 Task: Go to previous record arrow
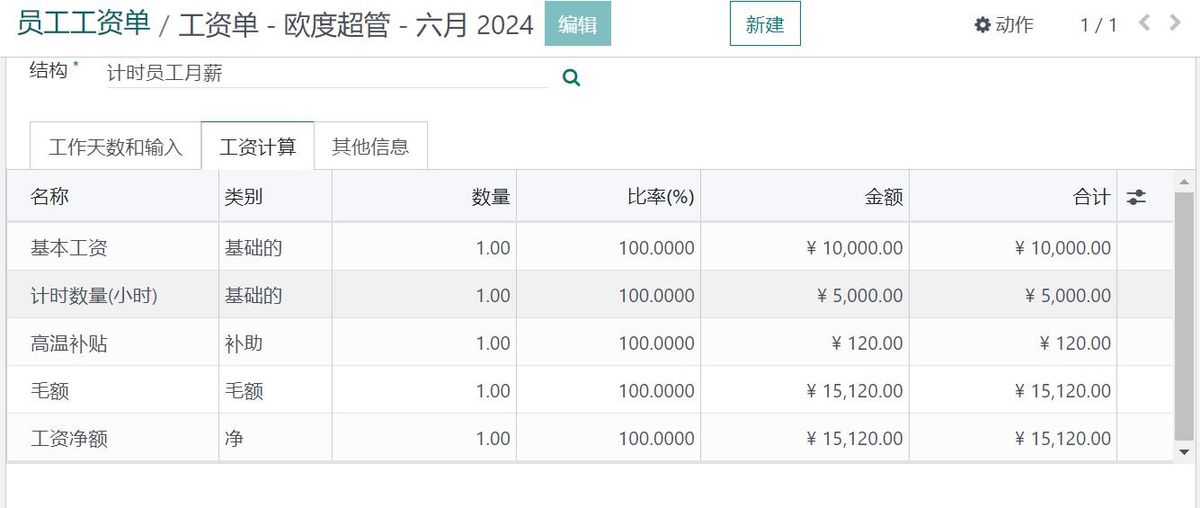click(x=1145, y=23)
